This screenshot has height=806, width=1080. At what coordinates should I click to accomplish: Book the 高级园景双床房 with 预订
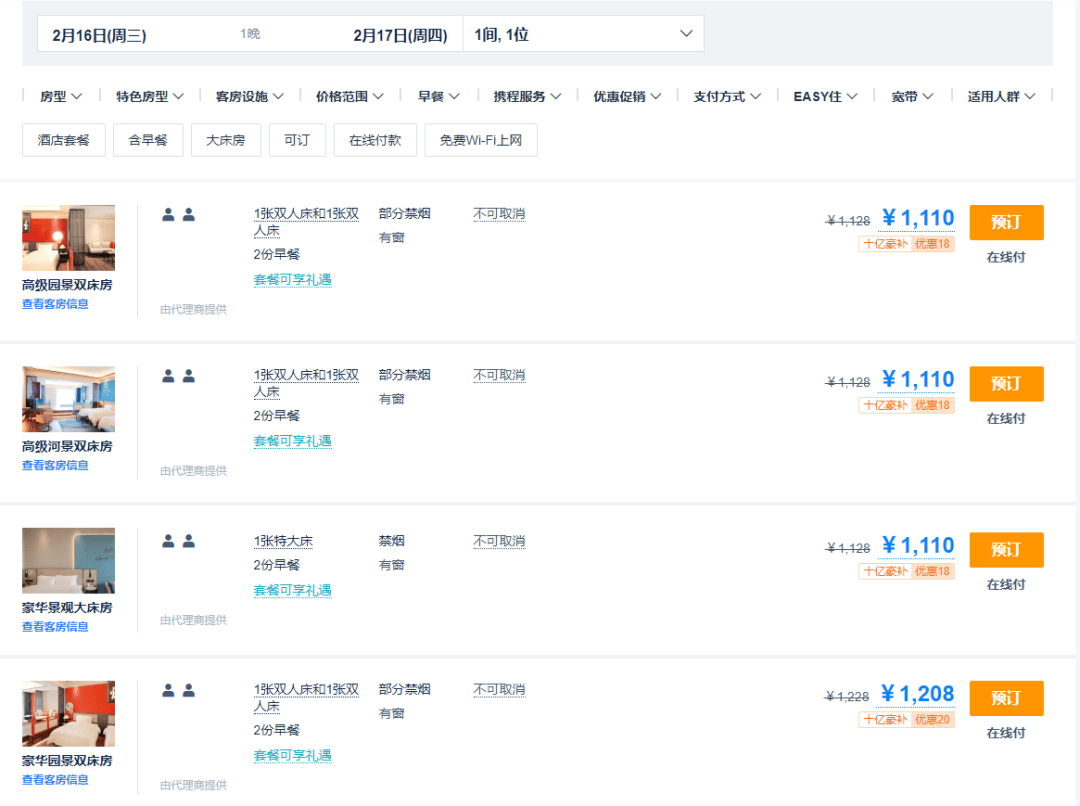(1006, 223)
